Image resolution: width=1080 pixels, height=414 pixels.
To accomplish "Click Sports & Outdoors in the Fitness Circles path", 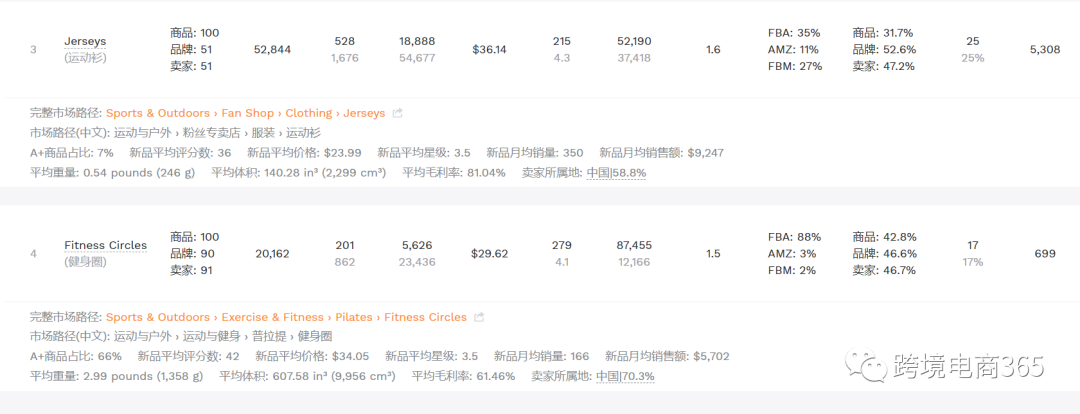I will pos(158,318).
